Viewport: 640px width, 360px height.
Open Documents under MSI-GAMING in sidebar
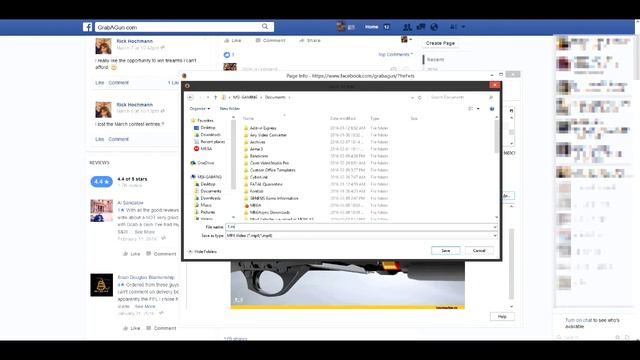pos(211,191)
